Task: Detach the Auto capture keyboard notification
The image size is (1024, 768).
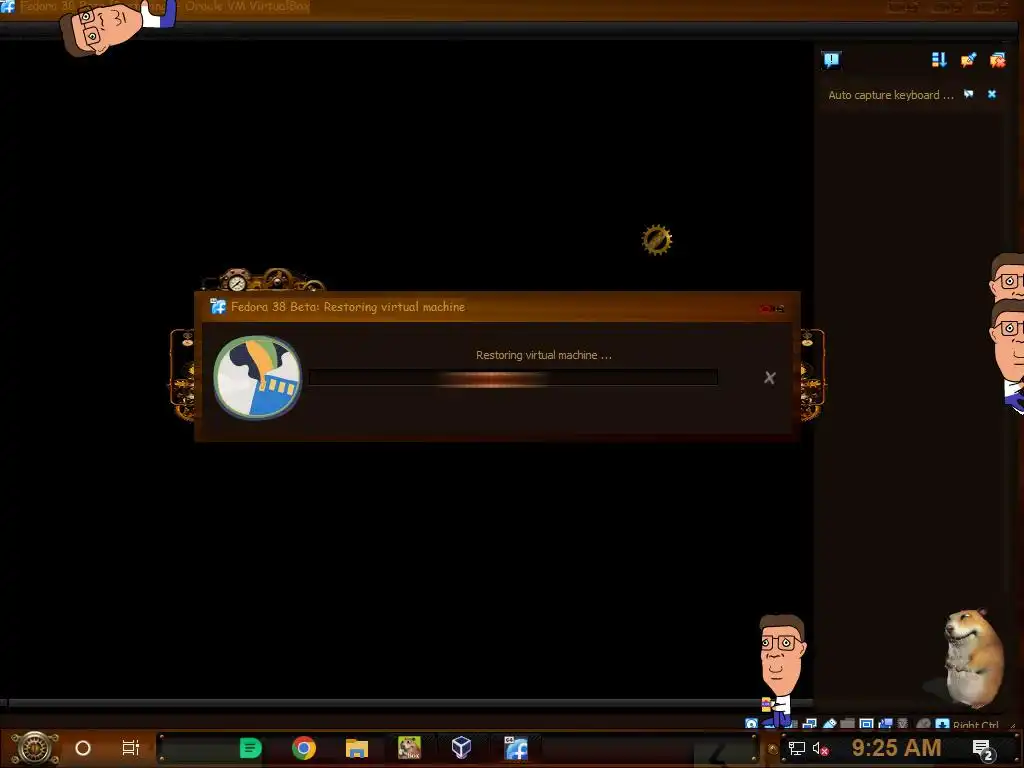Action: tap(969, 95)
